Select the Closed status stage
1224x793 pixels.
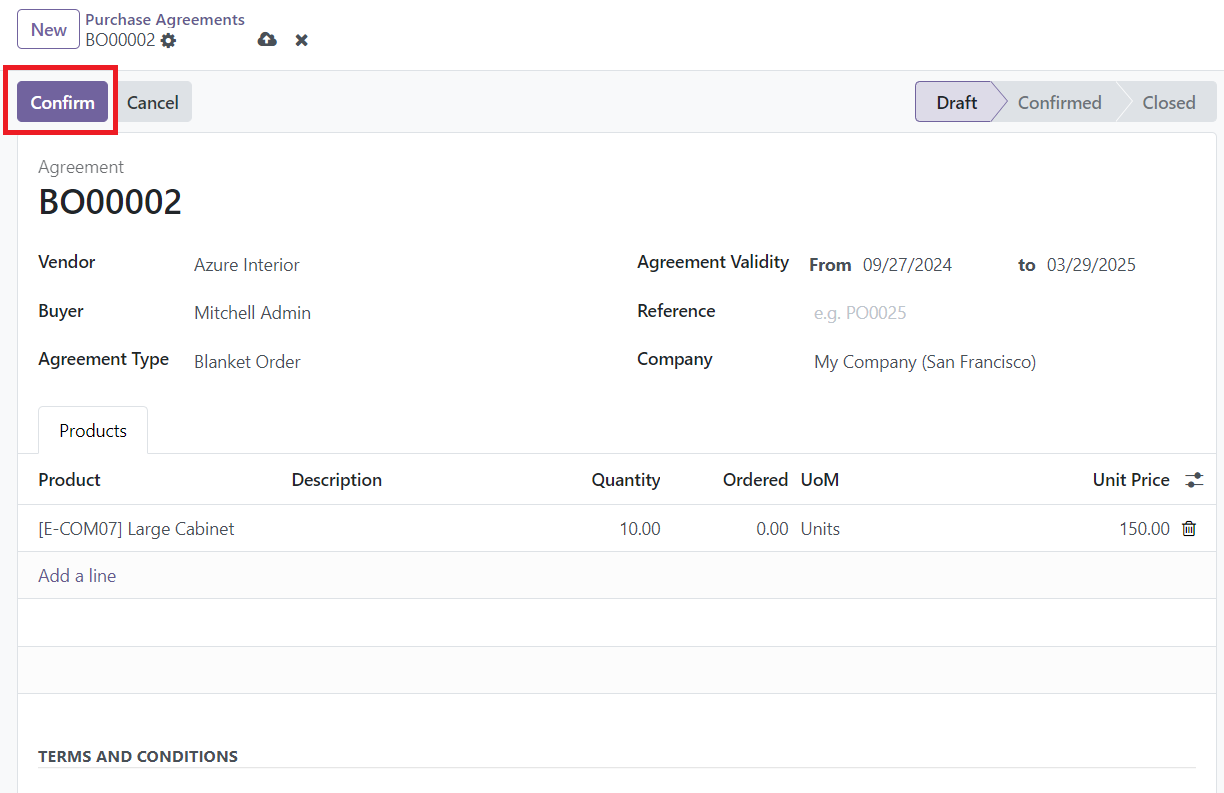1168,102
